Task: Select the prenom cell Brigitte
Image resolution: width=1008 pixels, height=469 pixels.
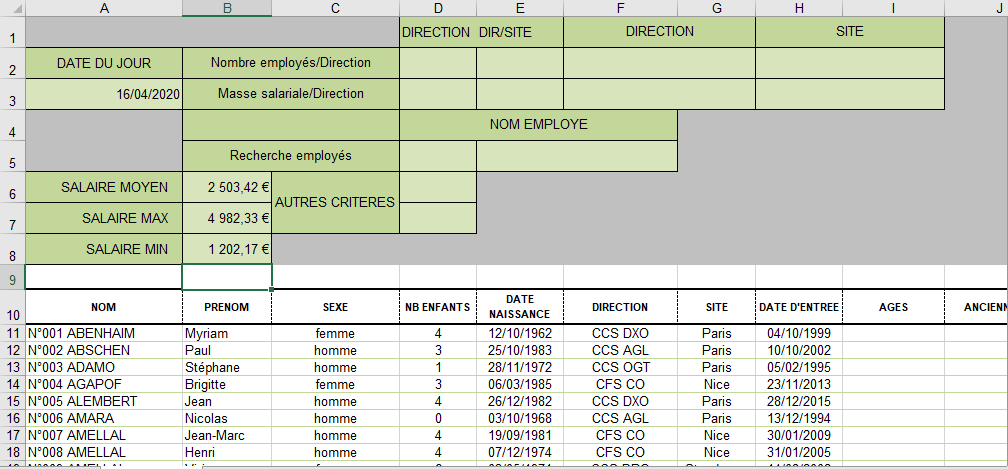Action: click(x=227, y=384)
